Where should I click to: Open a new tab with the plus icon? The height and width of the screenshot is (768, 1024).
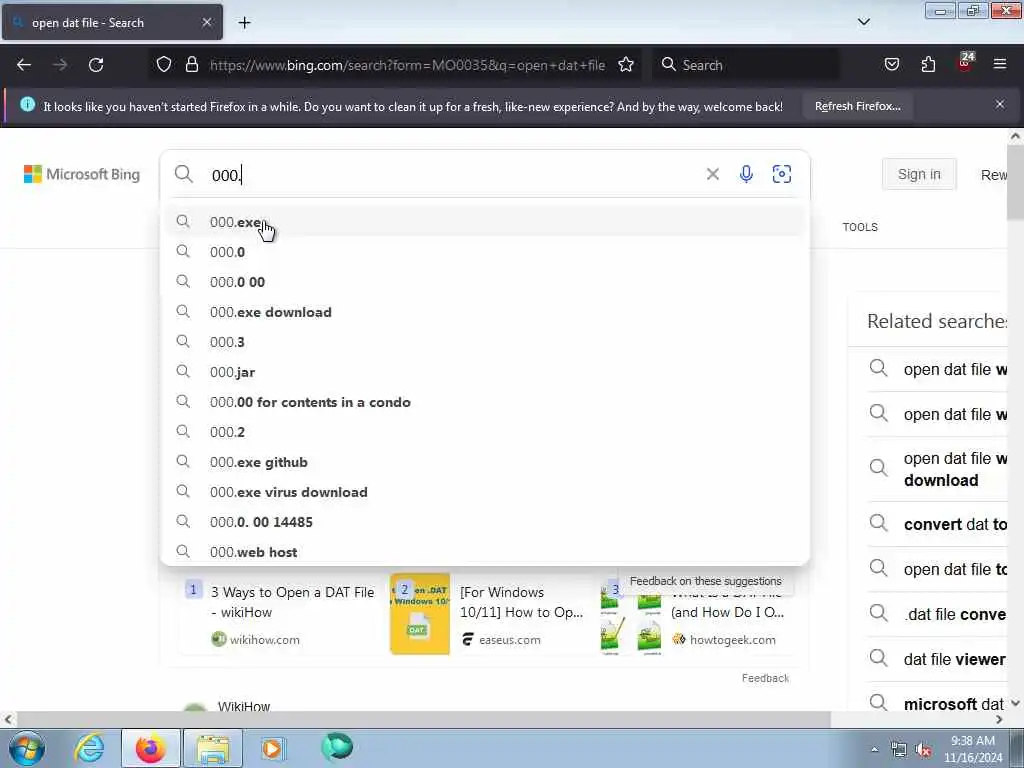coord(244,23)
